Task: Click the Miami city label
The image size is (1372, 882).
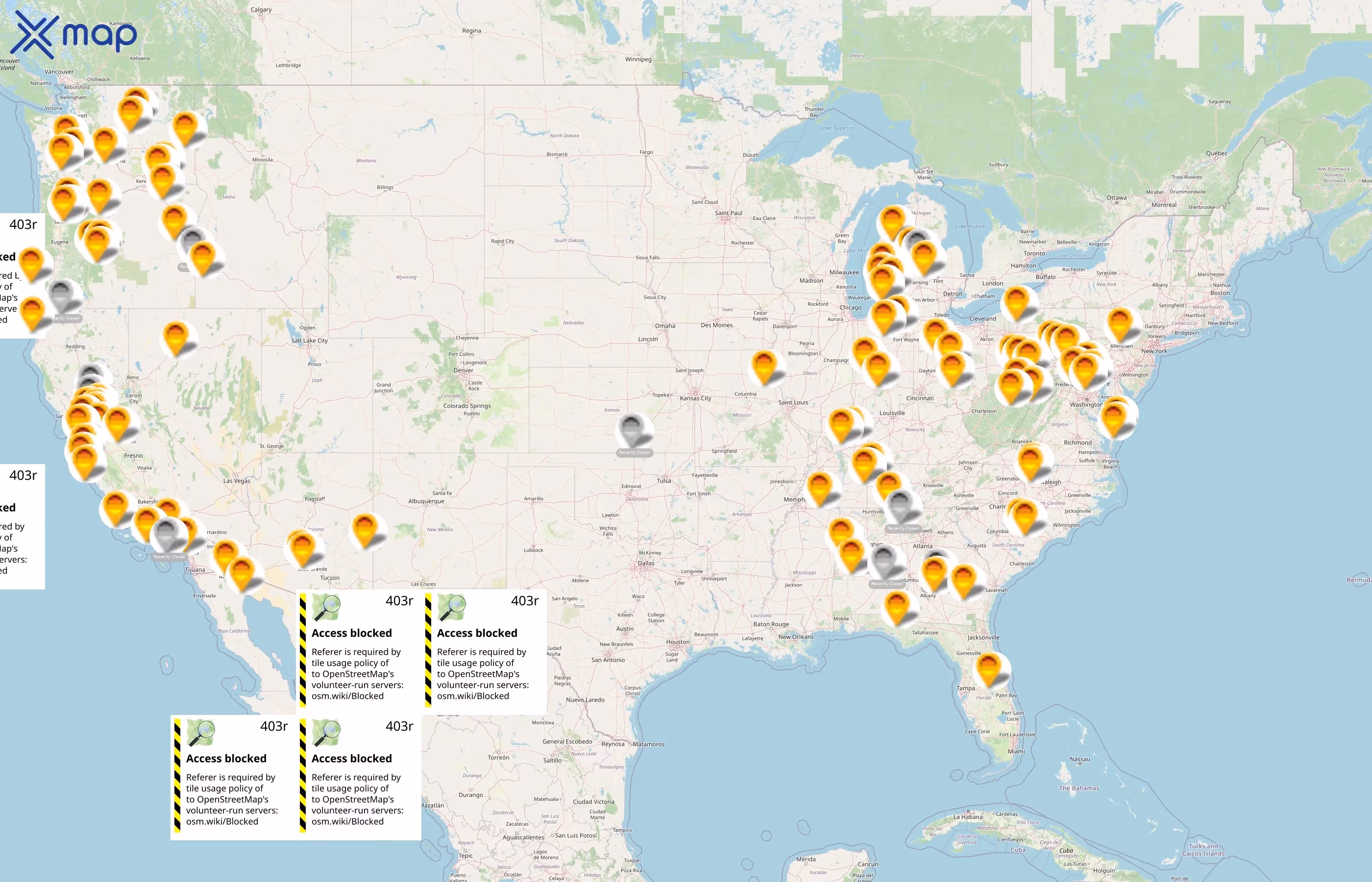Action: [1016, 752]
